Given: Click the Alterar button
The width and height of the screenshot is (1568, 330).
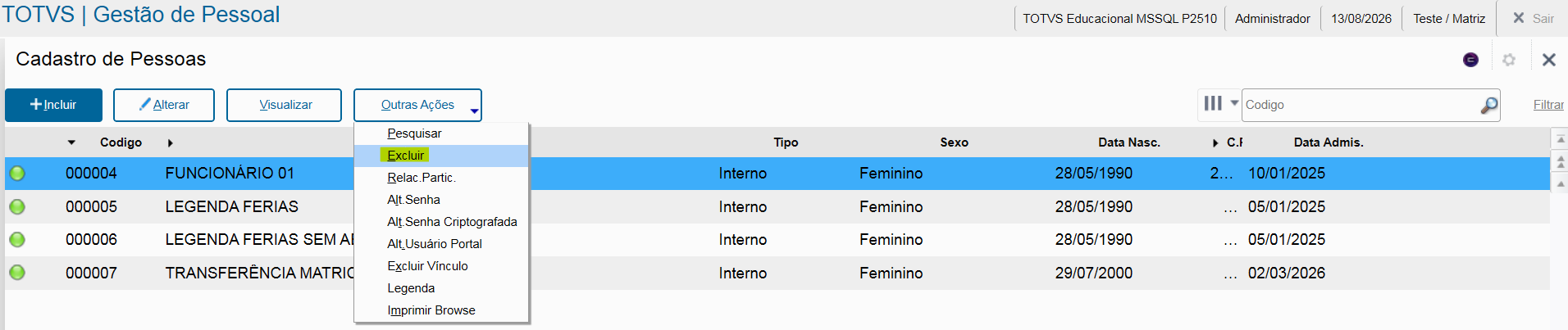Looking at the screenshot, I should (x=164, y=105).
